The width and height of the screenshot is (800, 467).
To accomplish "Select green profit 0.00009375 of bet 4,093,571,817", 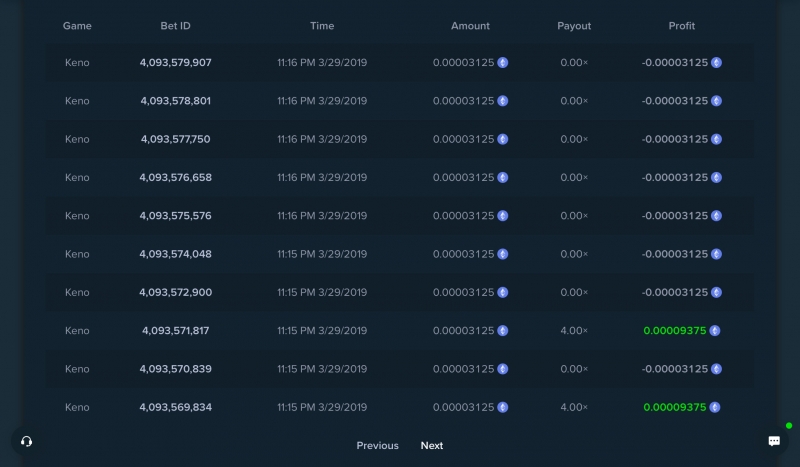I will 674,330.
